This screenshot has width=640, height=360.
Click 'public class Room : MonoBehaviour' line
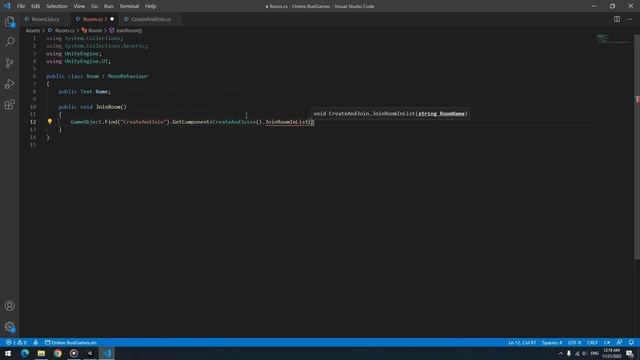click(97, 76)
